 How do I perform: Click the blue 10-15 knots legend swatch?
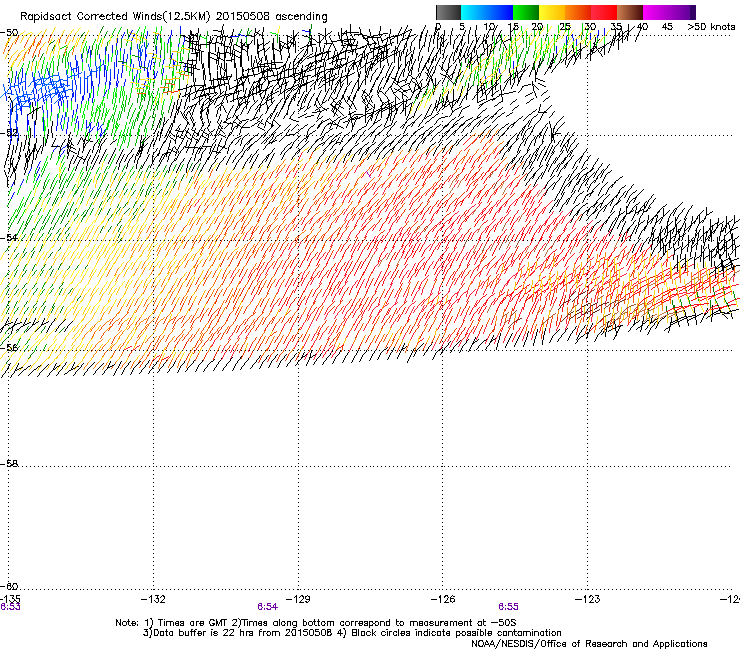click(500, 12)
